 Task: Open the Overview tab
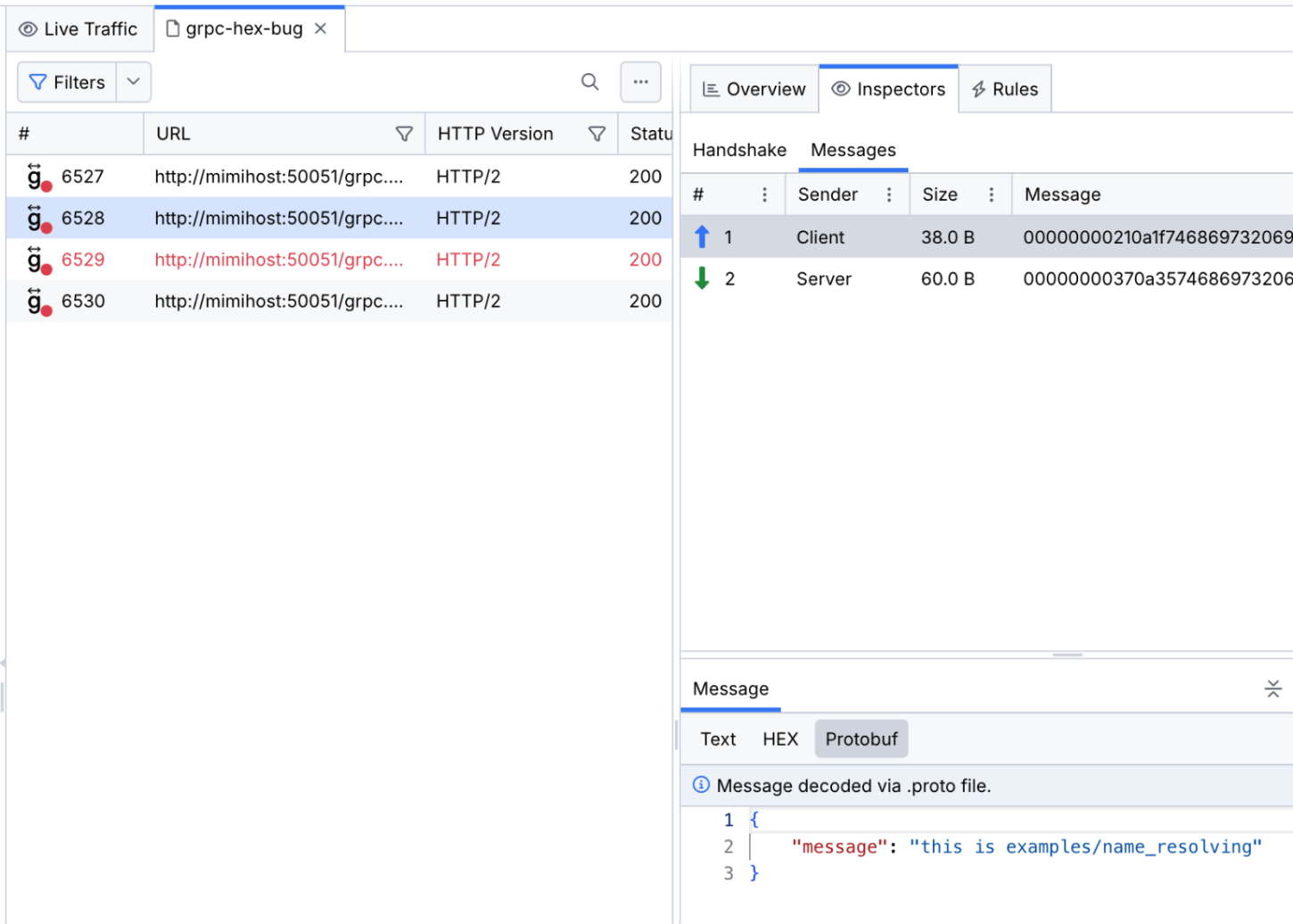click(x=754, y=89)
